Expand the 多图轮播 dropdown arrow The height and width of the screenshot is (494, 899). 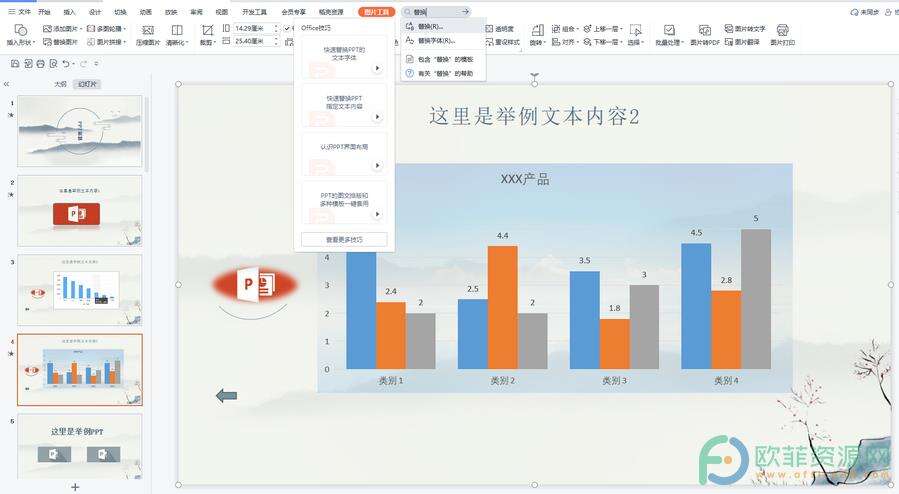pos(125,29)
